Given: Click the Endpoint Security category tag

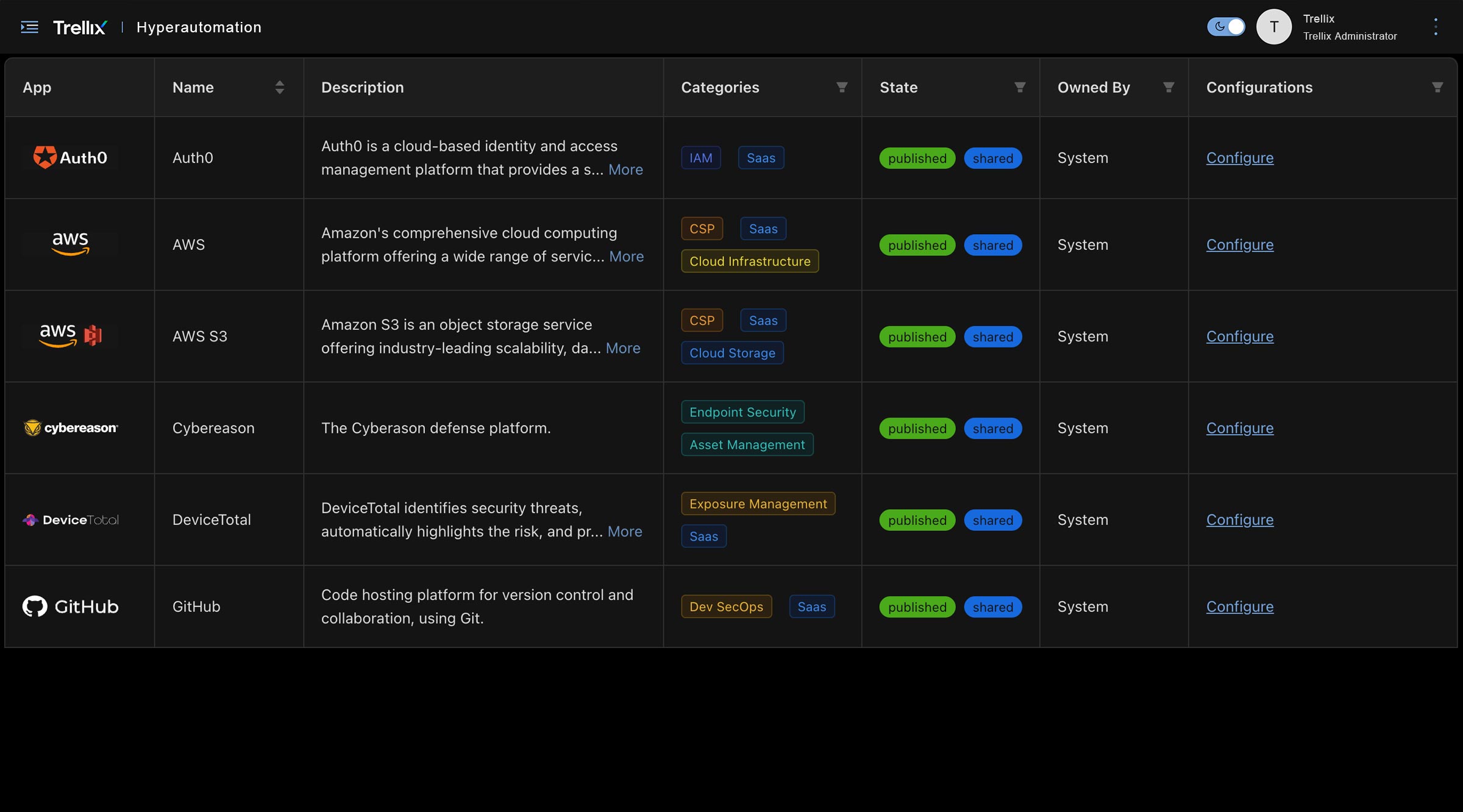Looking at the screenshot, I should click(742, 412).
